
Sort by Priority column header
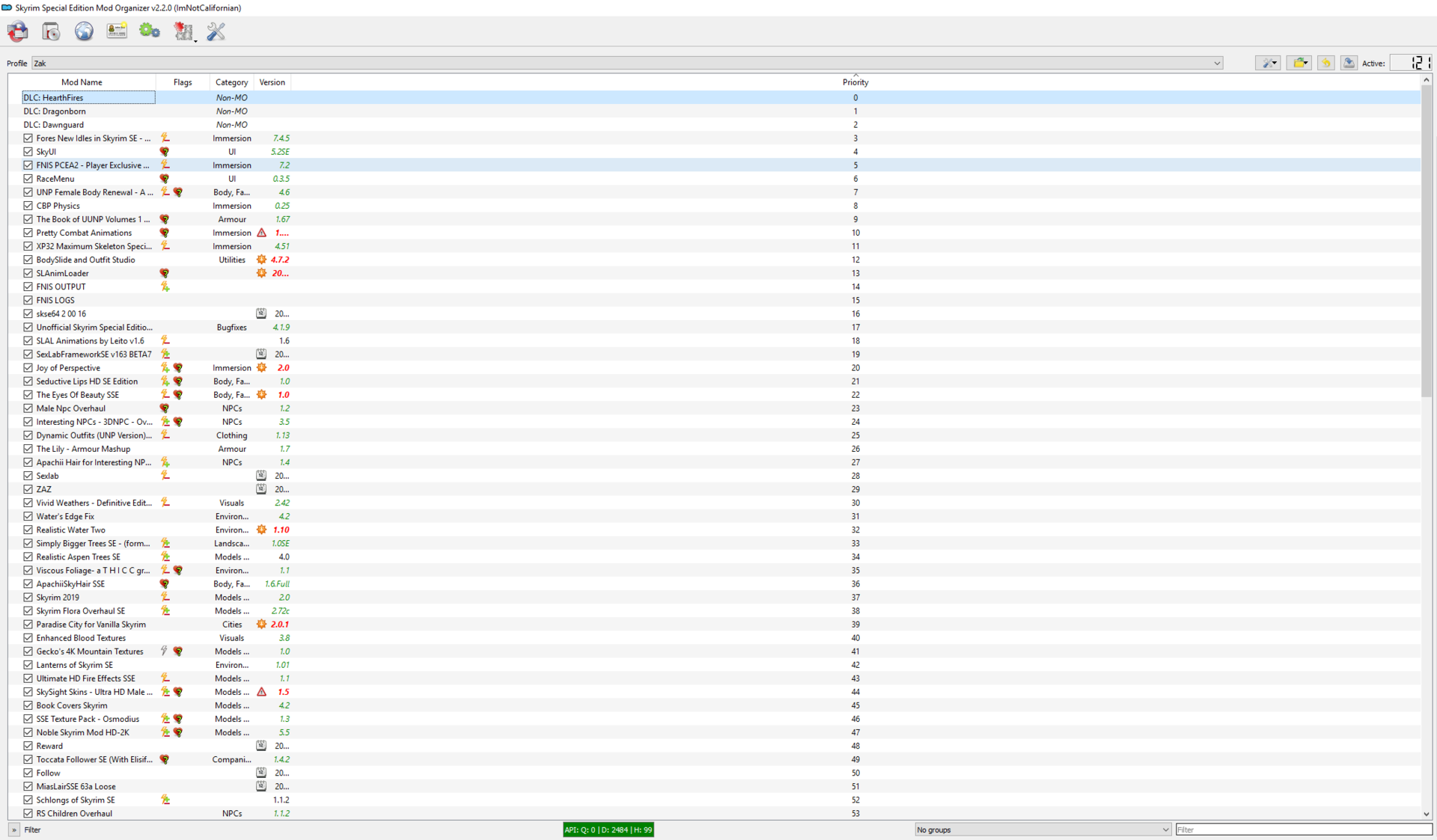[x=855, y=82]
